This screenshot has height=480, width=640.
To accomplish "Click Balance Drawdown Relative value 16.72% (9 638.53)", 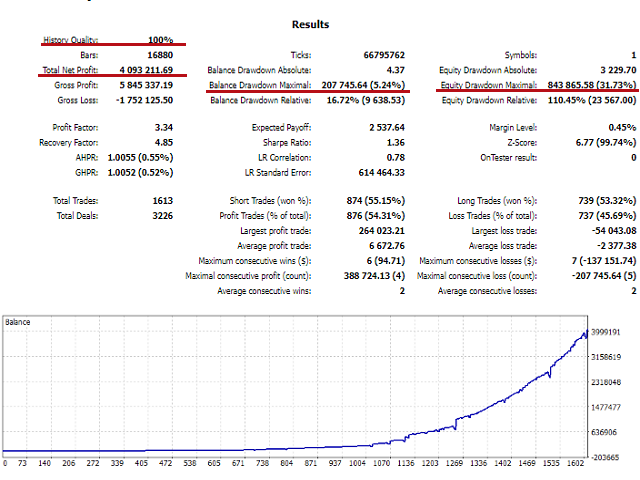I will 366,100.
